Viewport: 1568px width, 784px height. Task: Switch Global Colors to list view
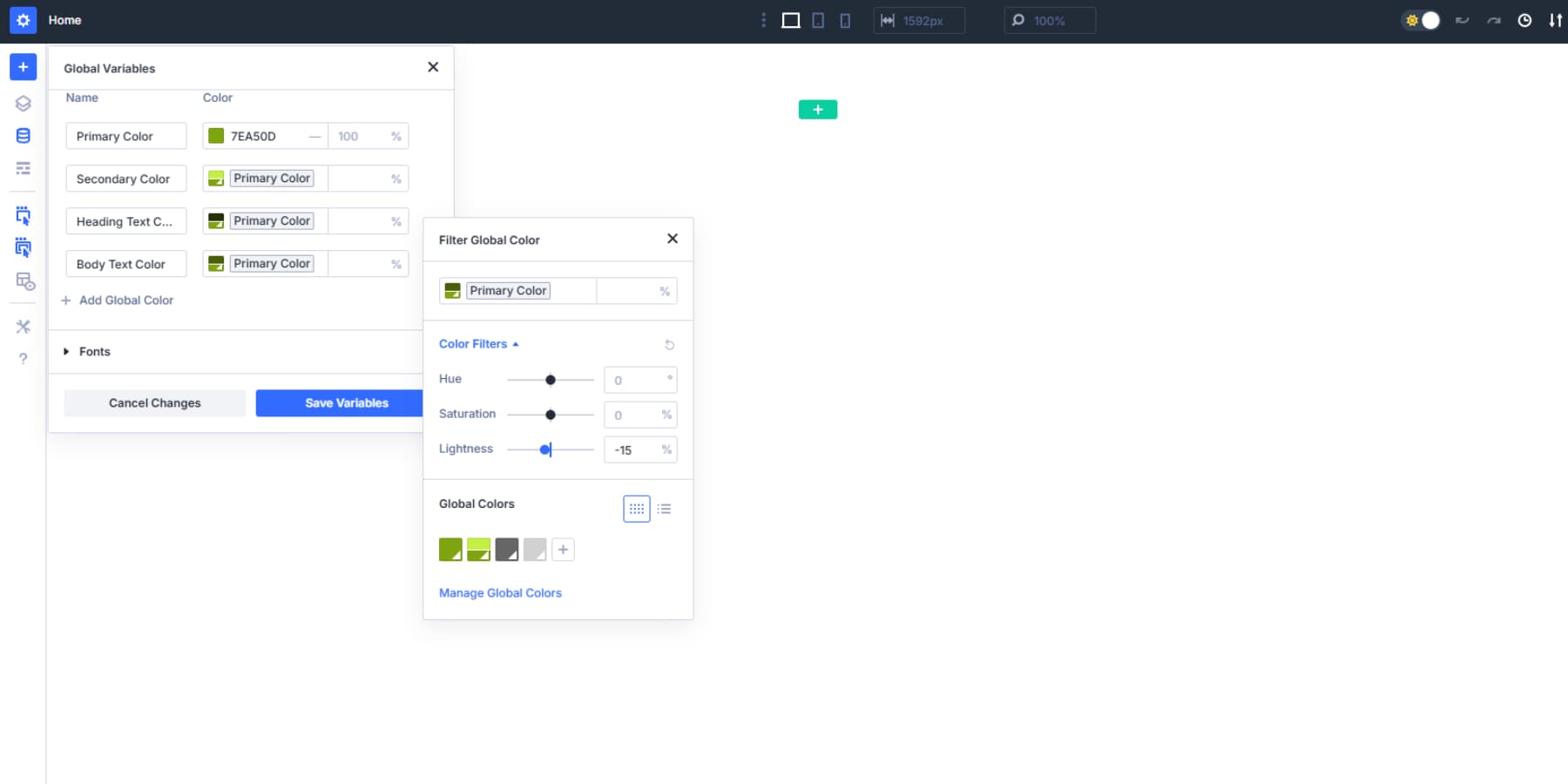pos(665,509)
